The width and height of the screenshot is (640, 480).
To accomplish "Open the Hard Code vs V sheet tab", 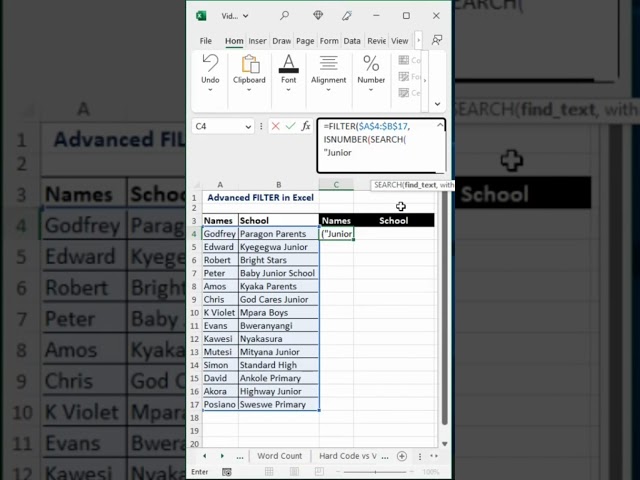I will (348, 456).
